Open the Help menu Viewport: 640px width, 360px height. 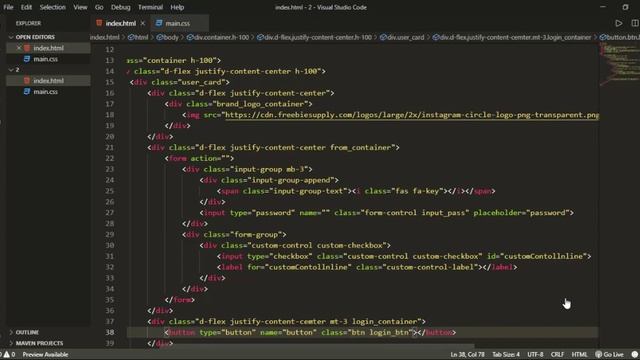(x=177, y=7)
